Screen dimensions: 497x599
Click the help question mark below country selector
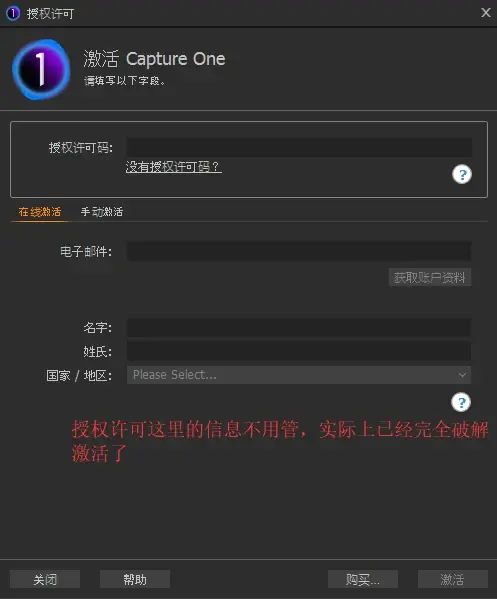coord(461,402)
